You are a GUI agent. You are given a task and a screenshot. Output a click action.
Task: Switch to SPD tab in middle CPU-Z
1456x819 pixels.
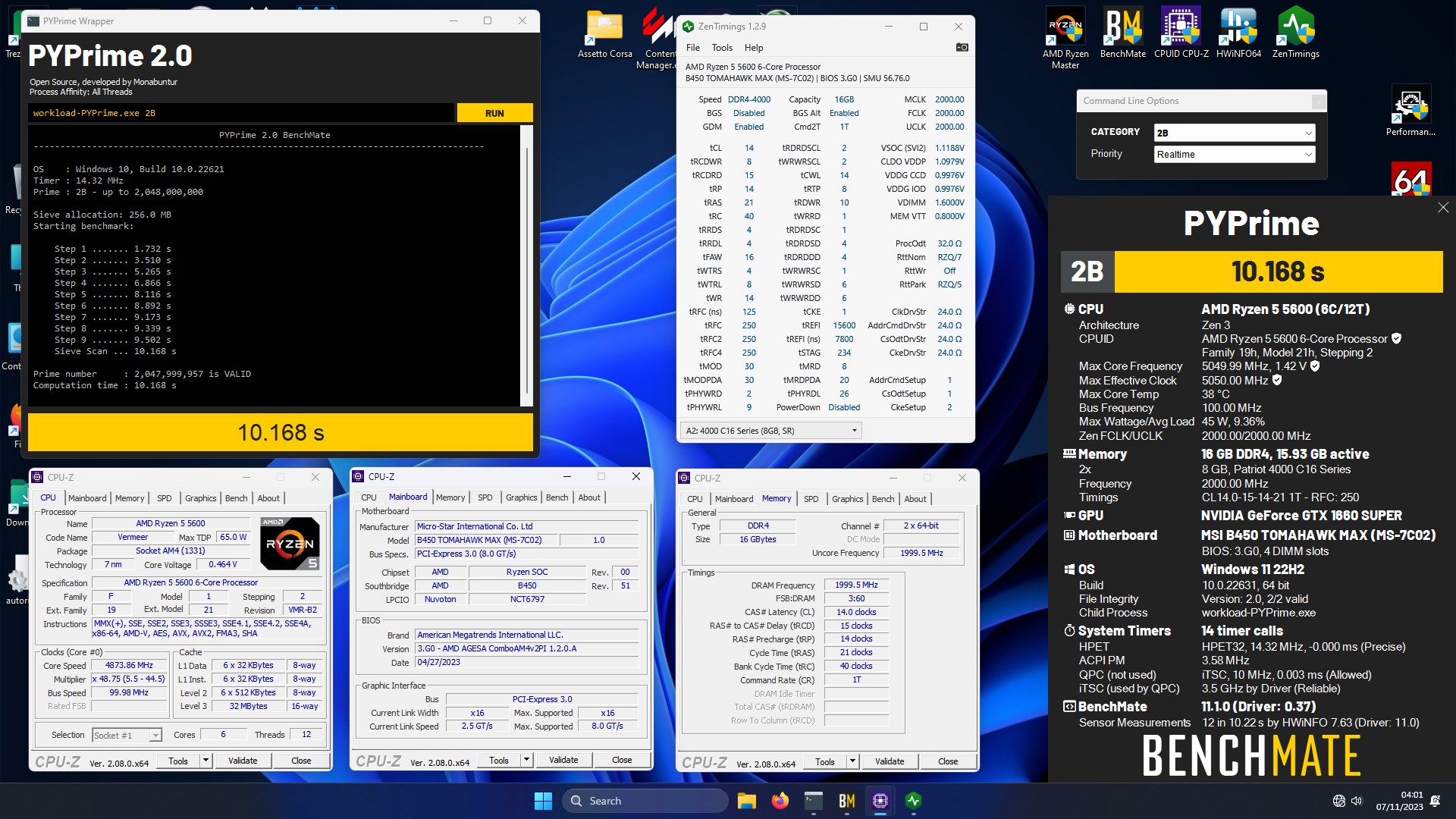(485, 497)
